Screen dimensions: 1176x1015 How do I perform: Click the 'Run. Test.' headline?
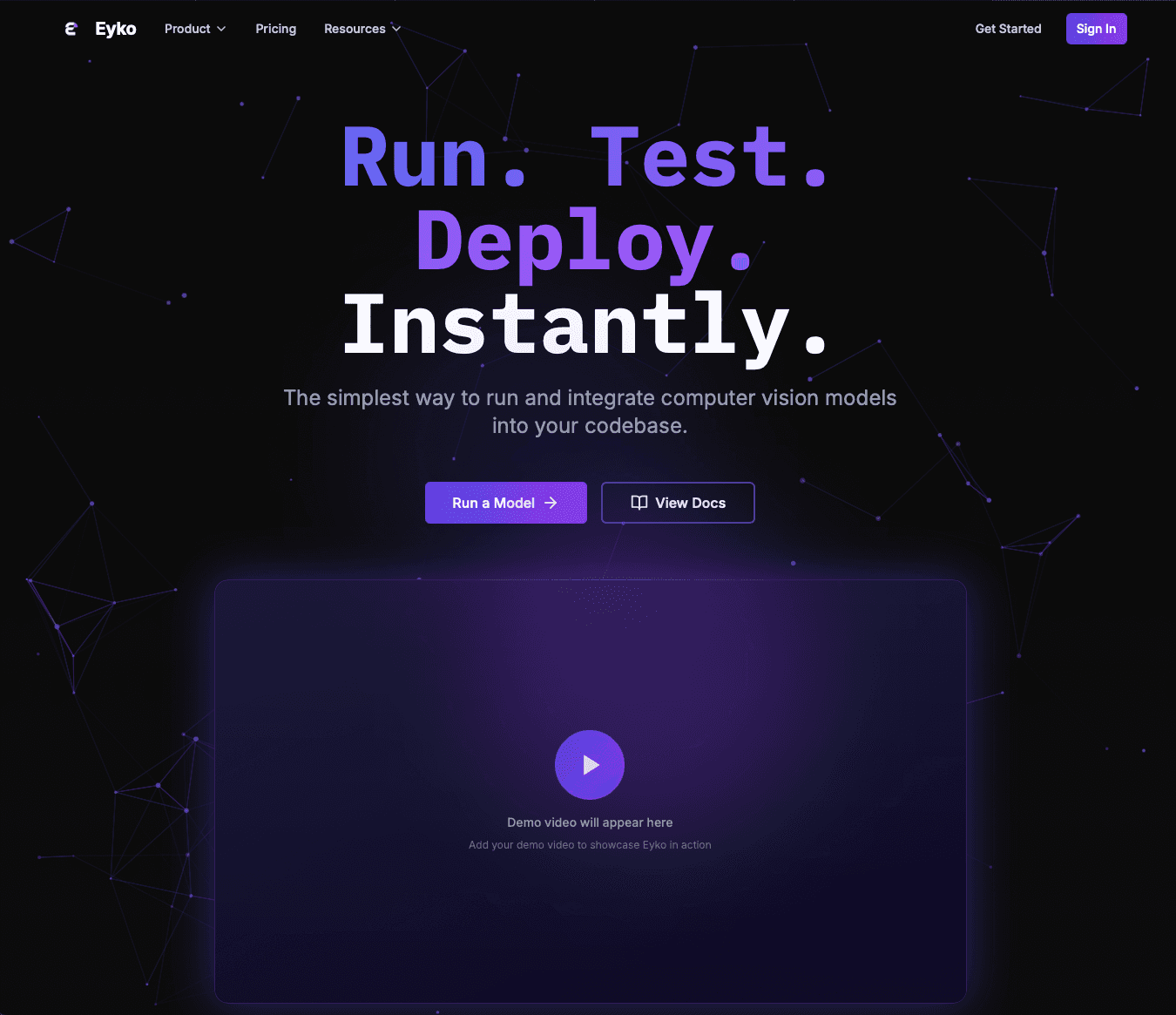[585, 158]
